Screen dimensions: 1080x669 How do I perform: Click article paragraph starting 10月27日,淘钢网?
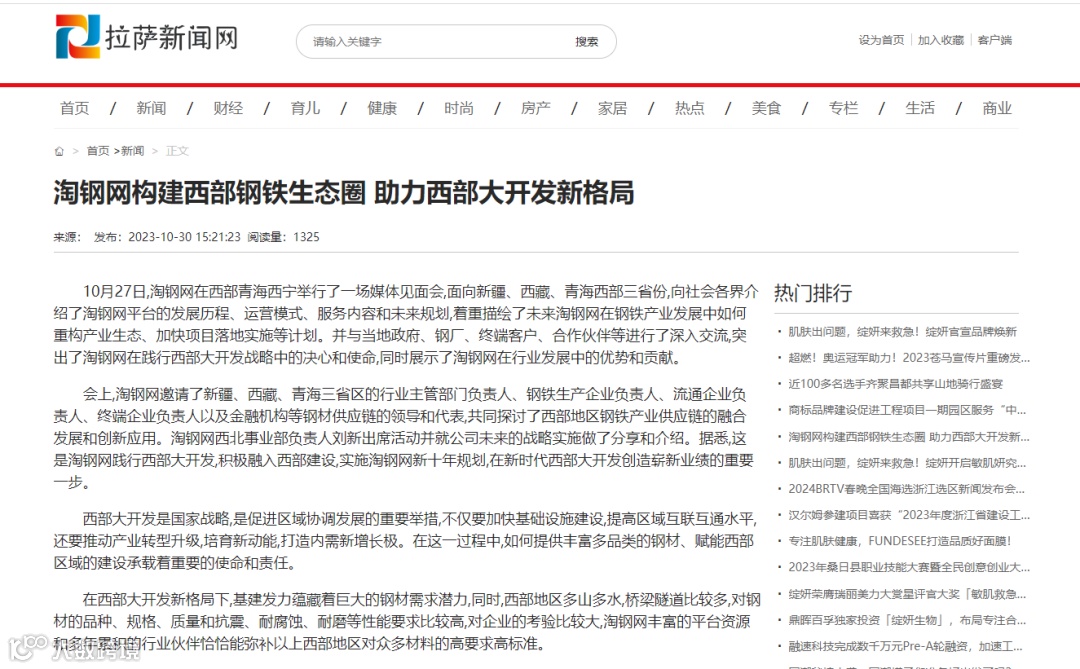coord(406,325)
